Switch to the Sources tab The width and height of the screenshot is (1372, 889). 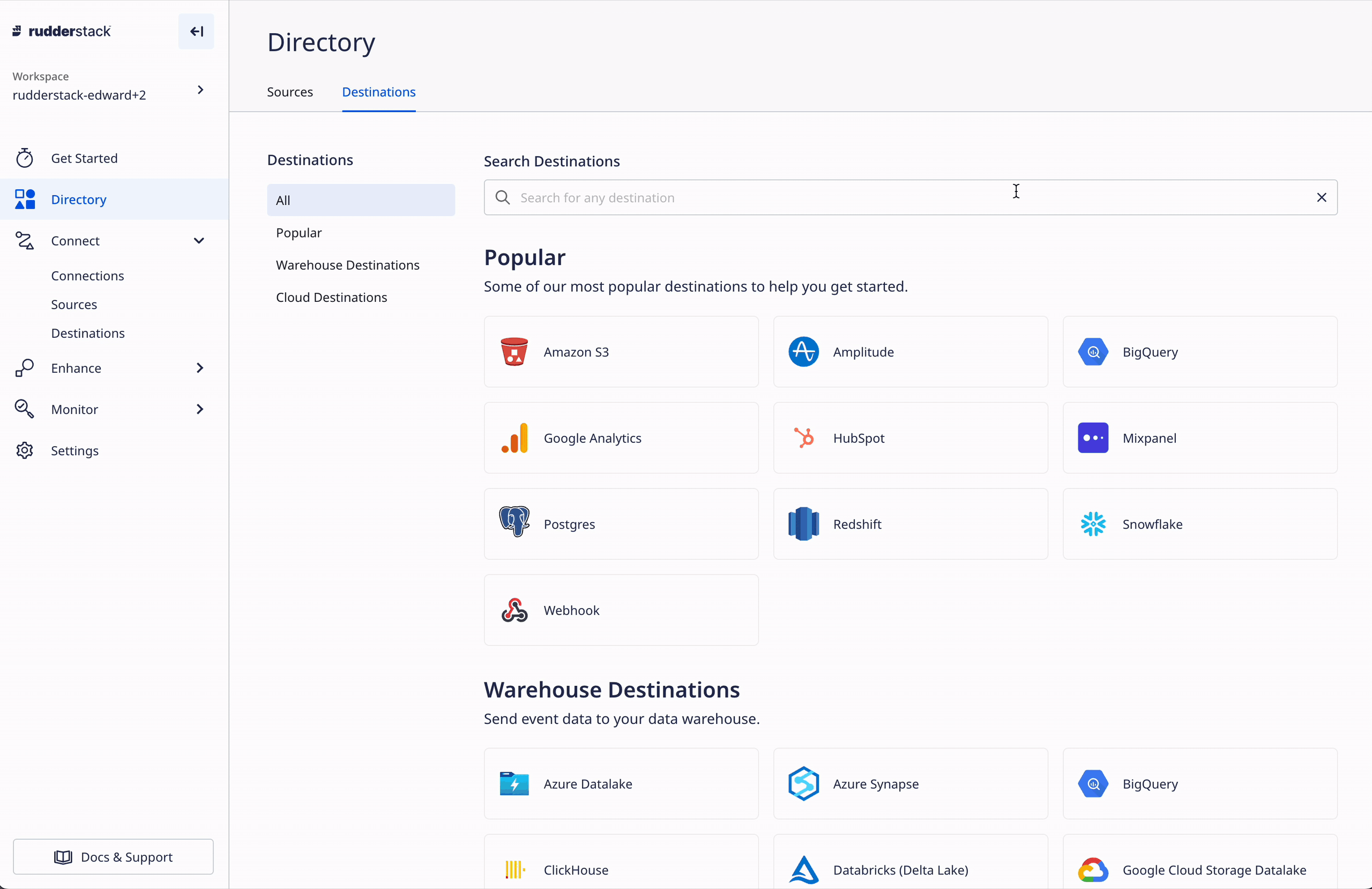coord(289,92)
